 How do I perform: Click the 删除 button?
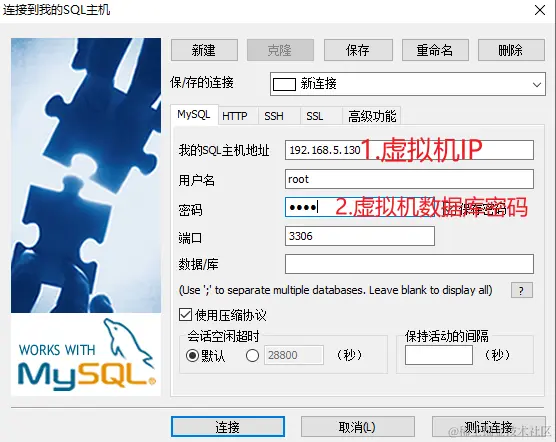tap(511, 50)
